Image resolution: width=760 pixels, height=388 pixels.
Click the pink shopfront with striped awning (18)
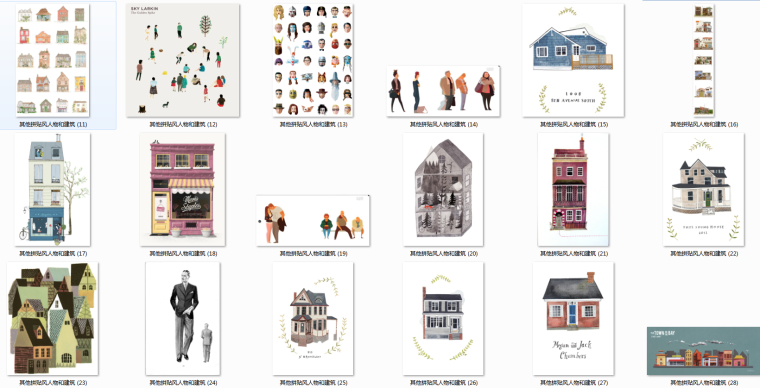(x=183, y=190)
